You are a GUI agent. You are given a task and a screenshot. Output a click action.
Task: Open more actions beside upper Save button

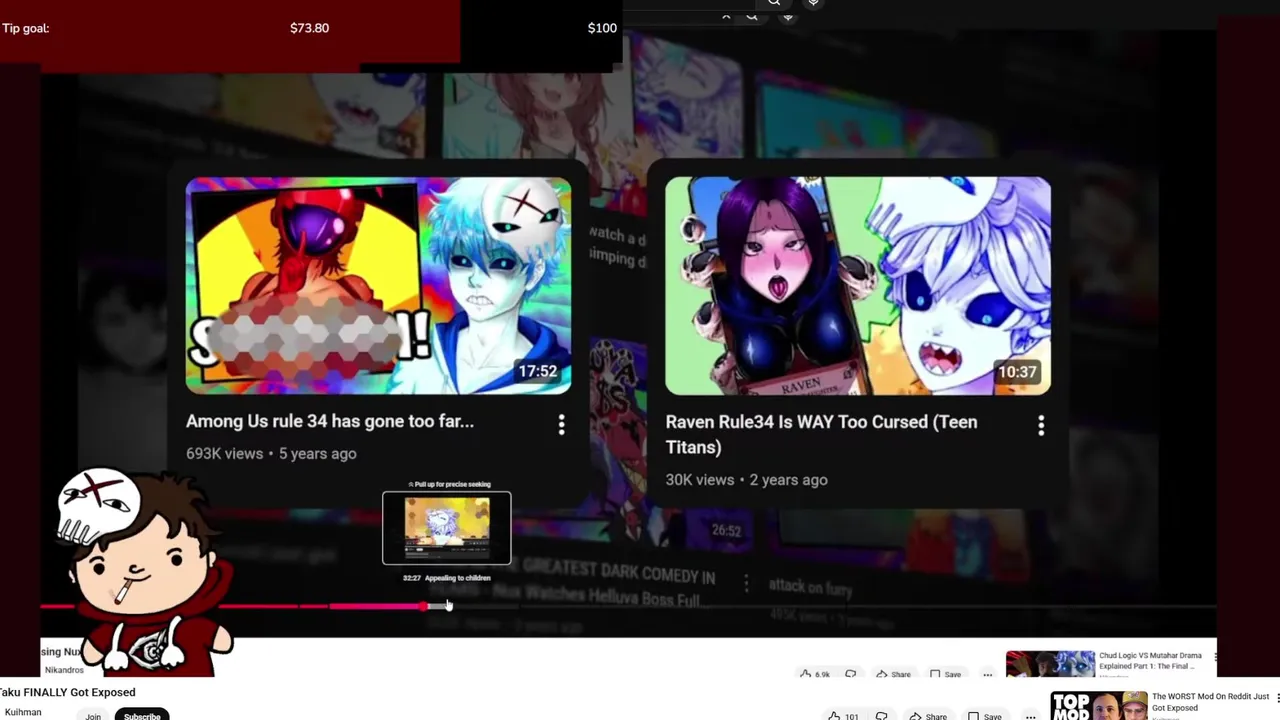pos(987,674)
